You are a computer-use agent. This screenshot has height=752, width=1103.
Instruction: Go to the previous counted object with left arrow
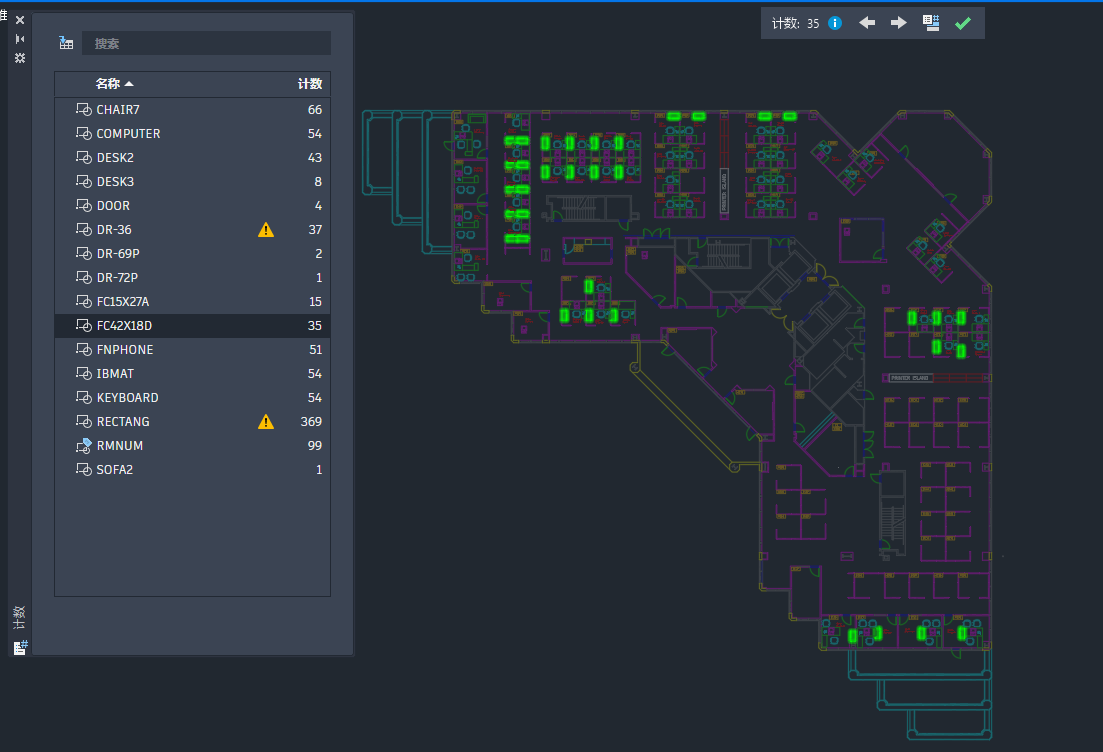867,23
